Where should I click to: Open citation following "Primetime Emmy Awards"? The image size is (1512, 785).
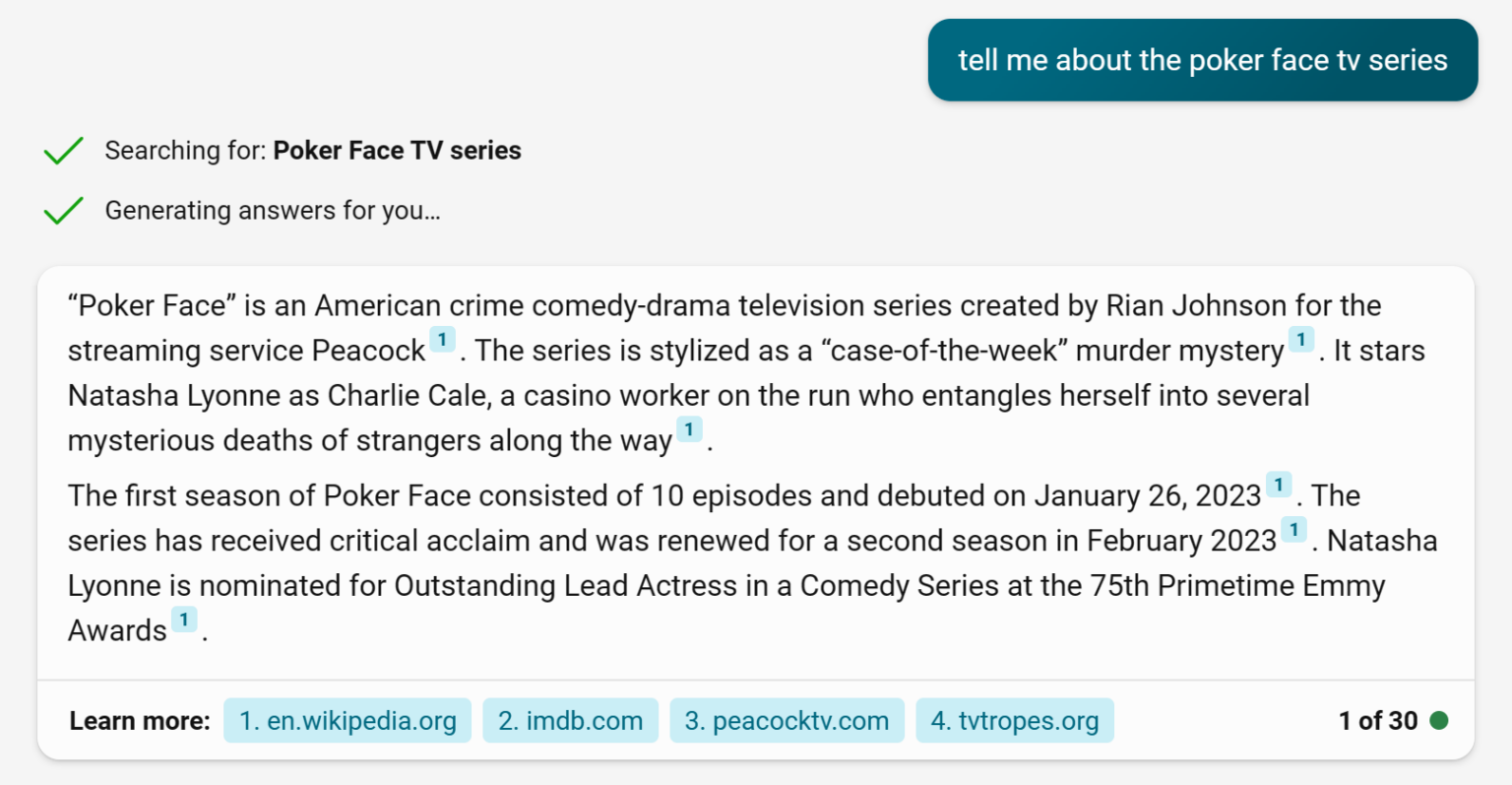coord(183,620)
